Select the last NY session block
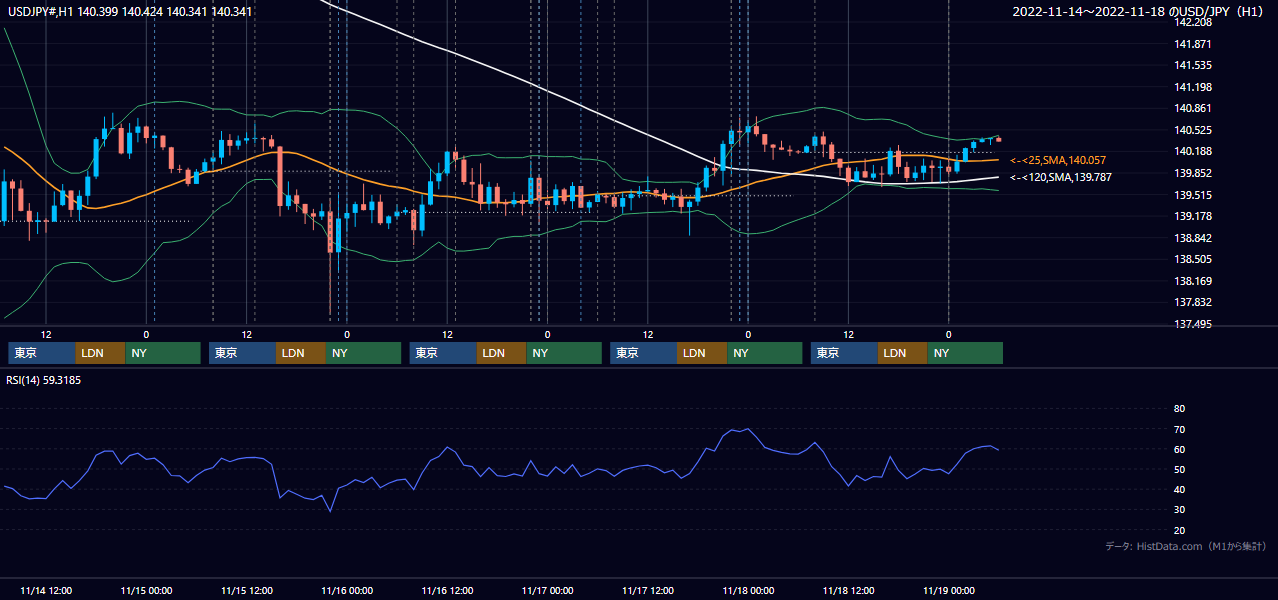Screen dimensions: 1278x600 tap(965, 353)
